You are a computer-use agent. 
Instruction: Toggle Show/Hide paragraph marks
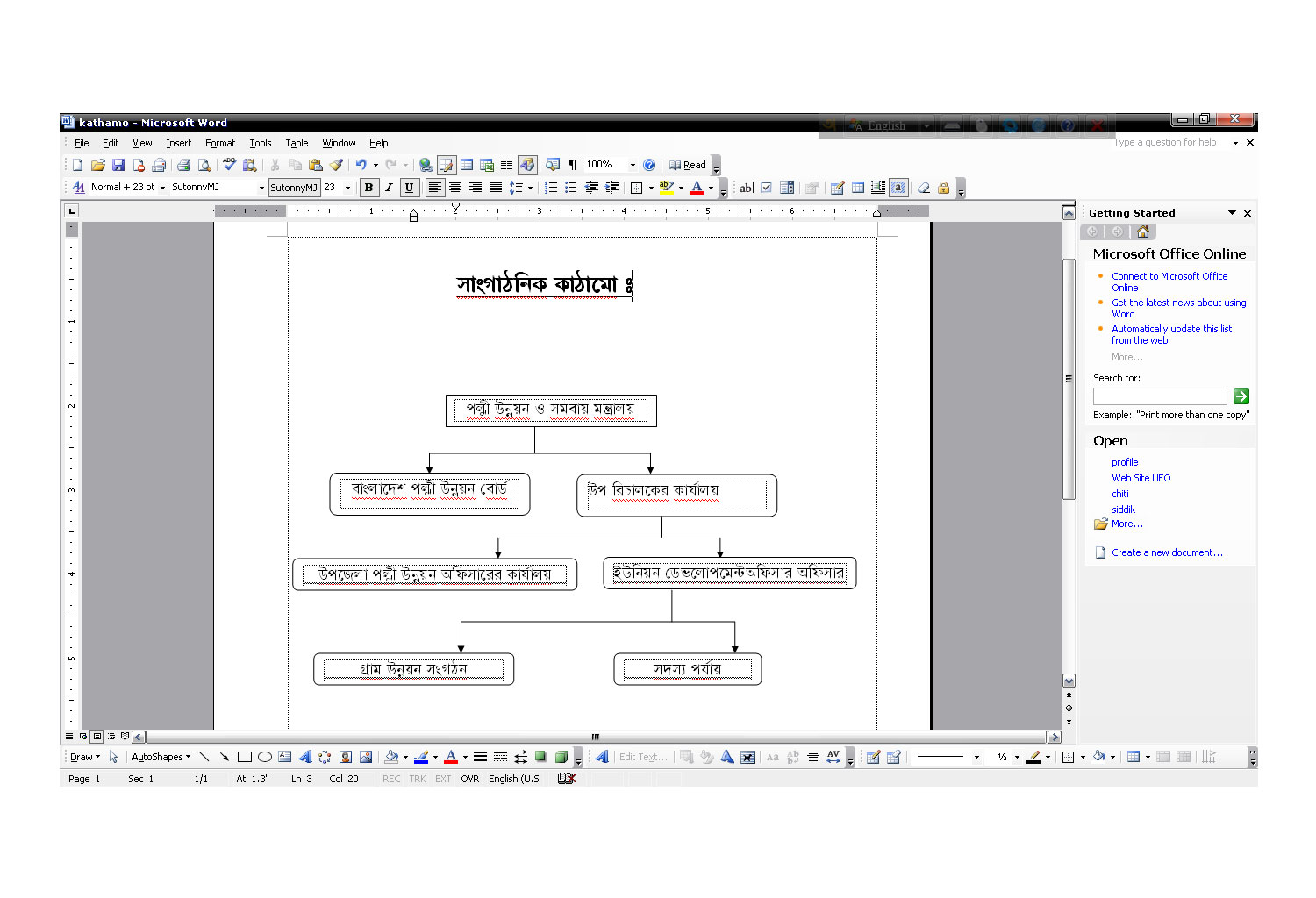click(x=573, y=165)
